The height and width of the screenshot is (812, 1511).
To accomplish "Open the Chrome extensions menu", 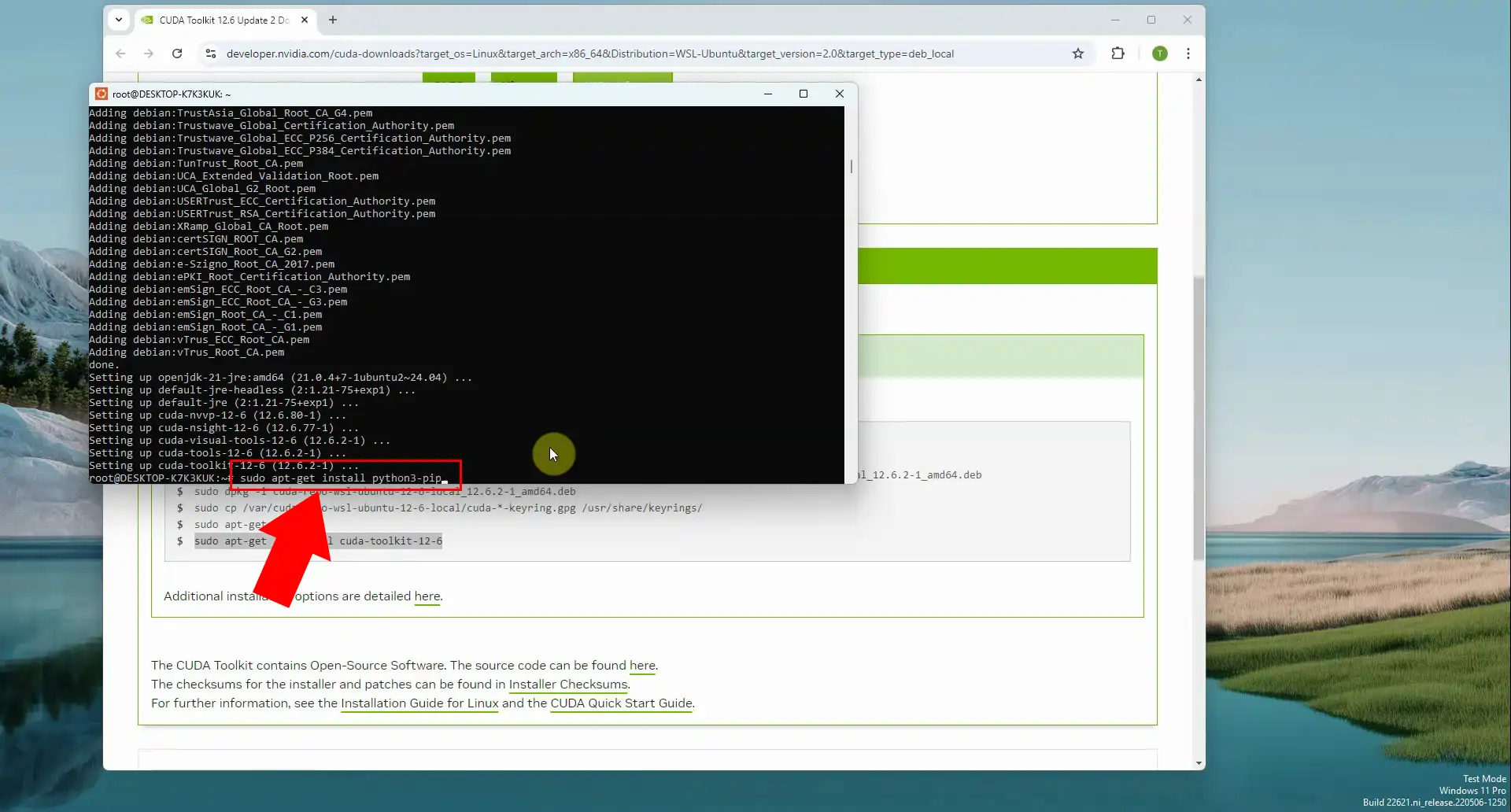I will [x=1118, y=54].
